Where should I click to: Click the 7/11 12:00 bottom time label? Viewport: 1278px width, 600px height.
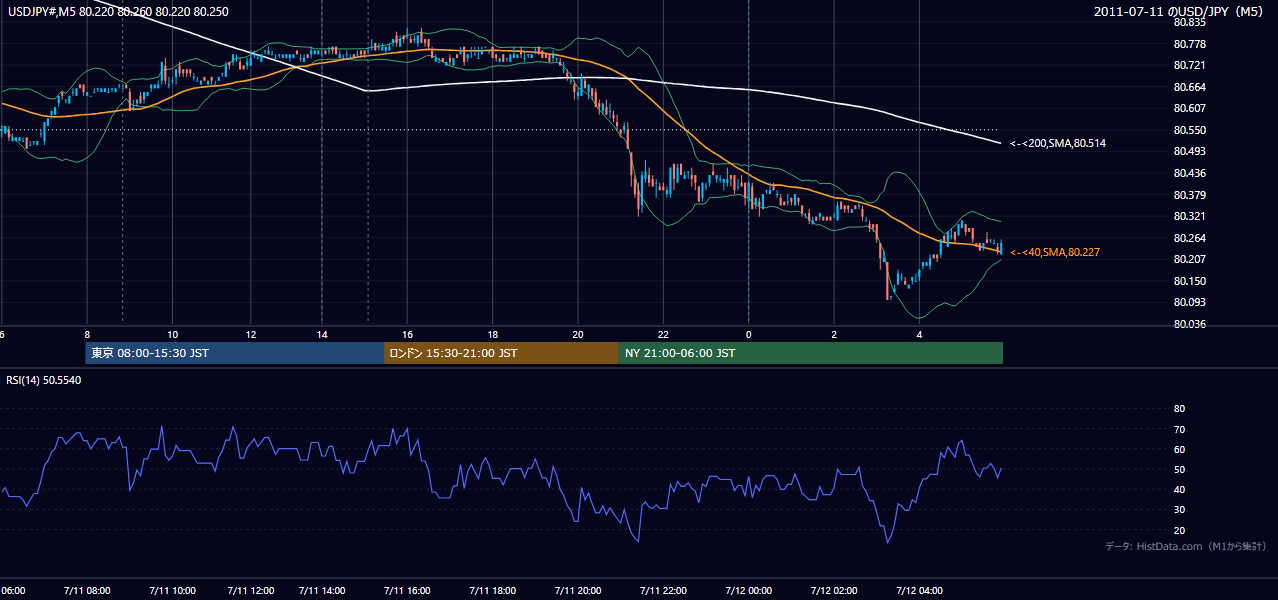(251, 590)
